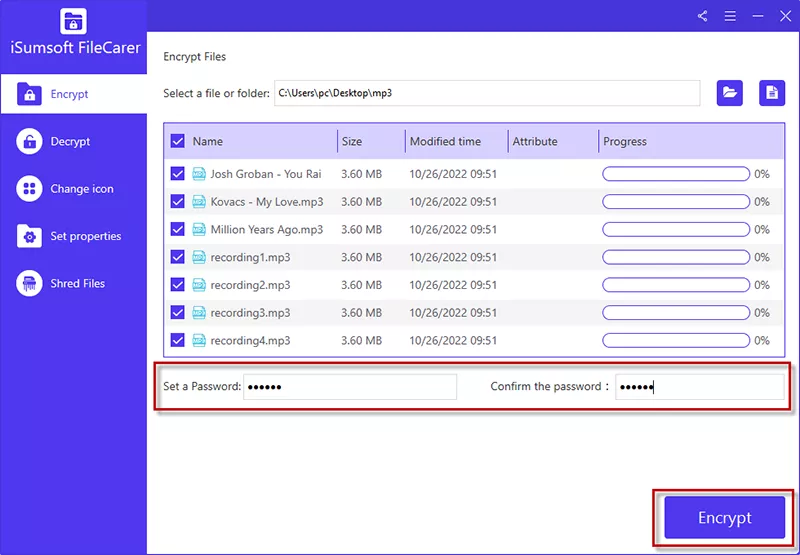Uncheck the recording4.mp3 checkbox
Viewport: 800px width, 555px height.
pyautogui.click(x=178, y=341)
